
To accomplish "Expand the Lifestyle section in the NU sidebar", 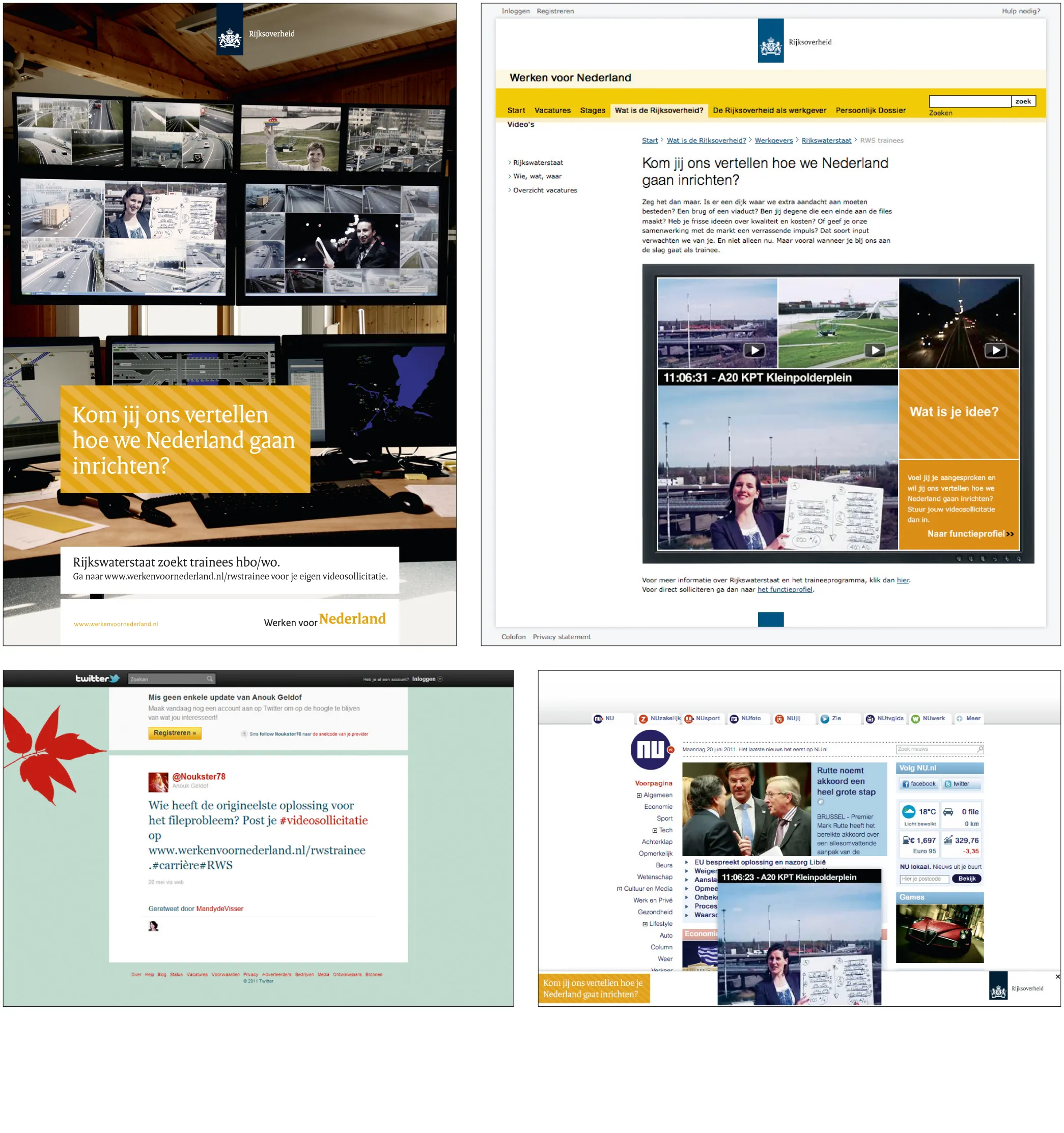I will (645, 924).
